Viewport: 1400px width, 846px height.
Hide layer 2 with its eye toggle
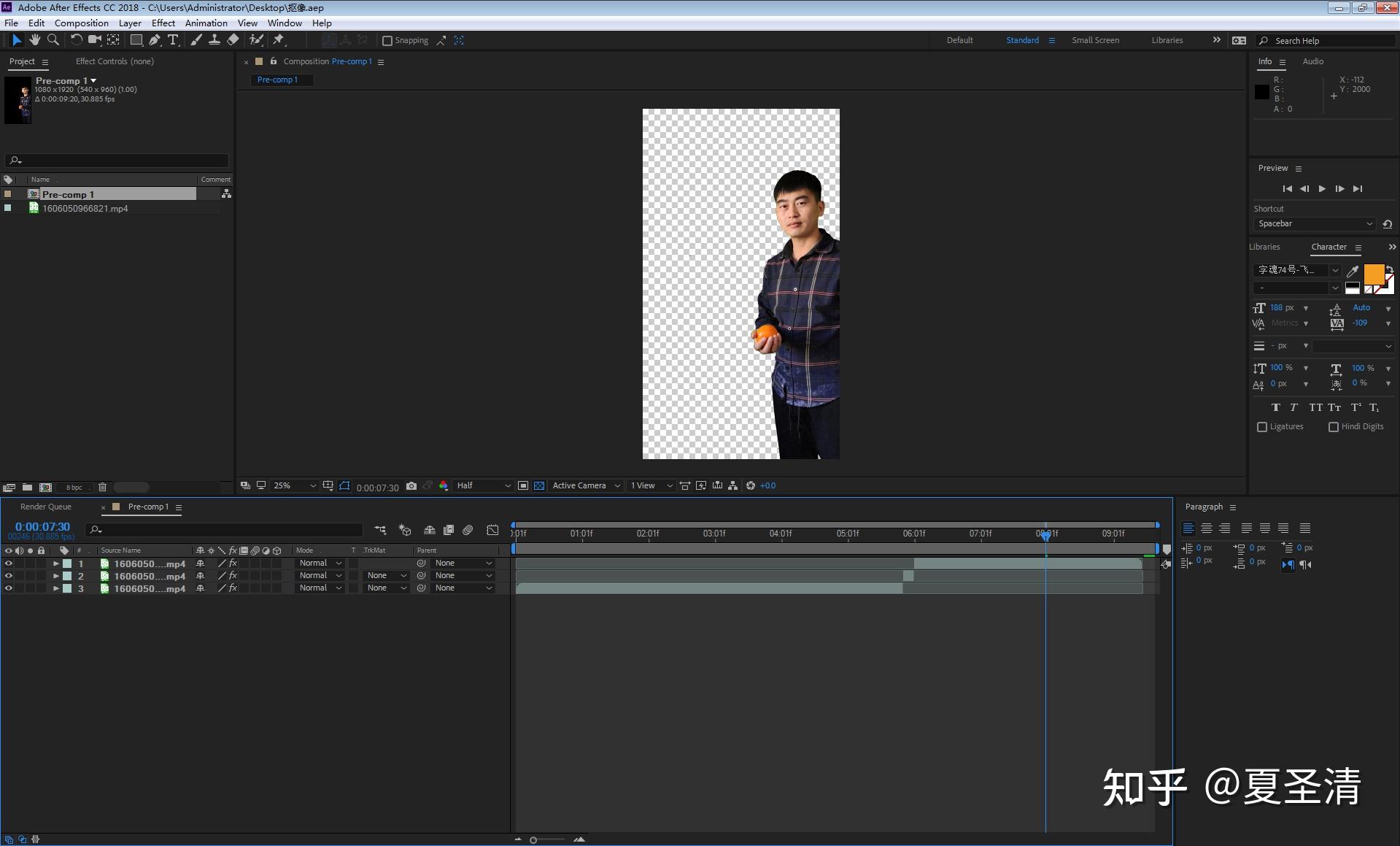[x=9, y=576]
